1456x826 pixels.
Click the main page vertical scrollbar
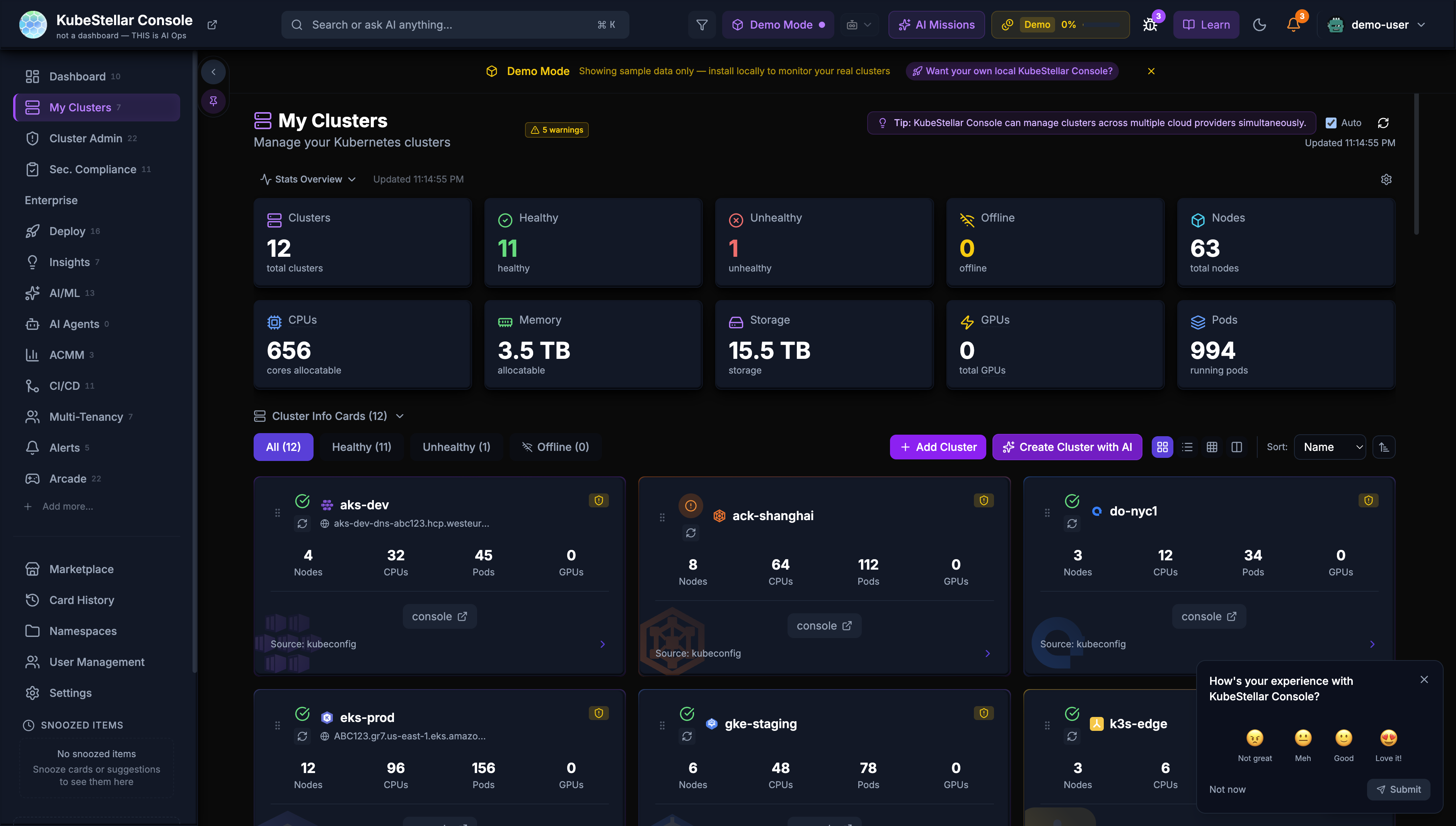pyautogui.click(x=1416, y=164)
